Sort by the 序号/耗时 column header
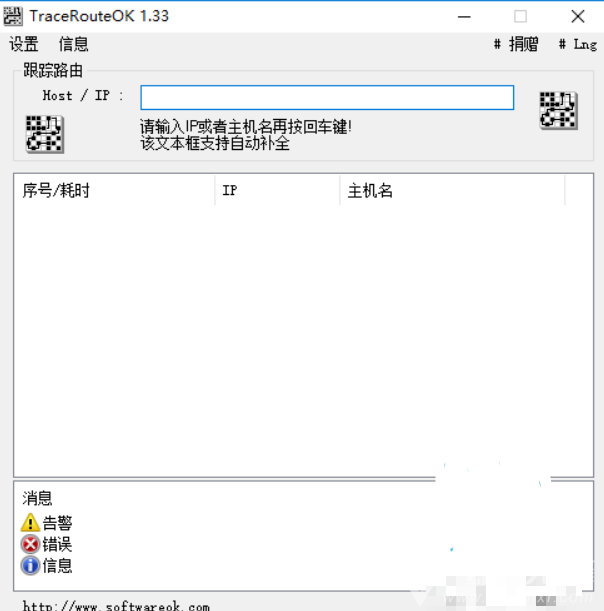This screenshot has height=611, width=604. pos(114,190)
